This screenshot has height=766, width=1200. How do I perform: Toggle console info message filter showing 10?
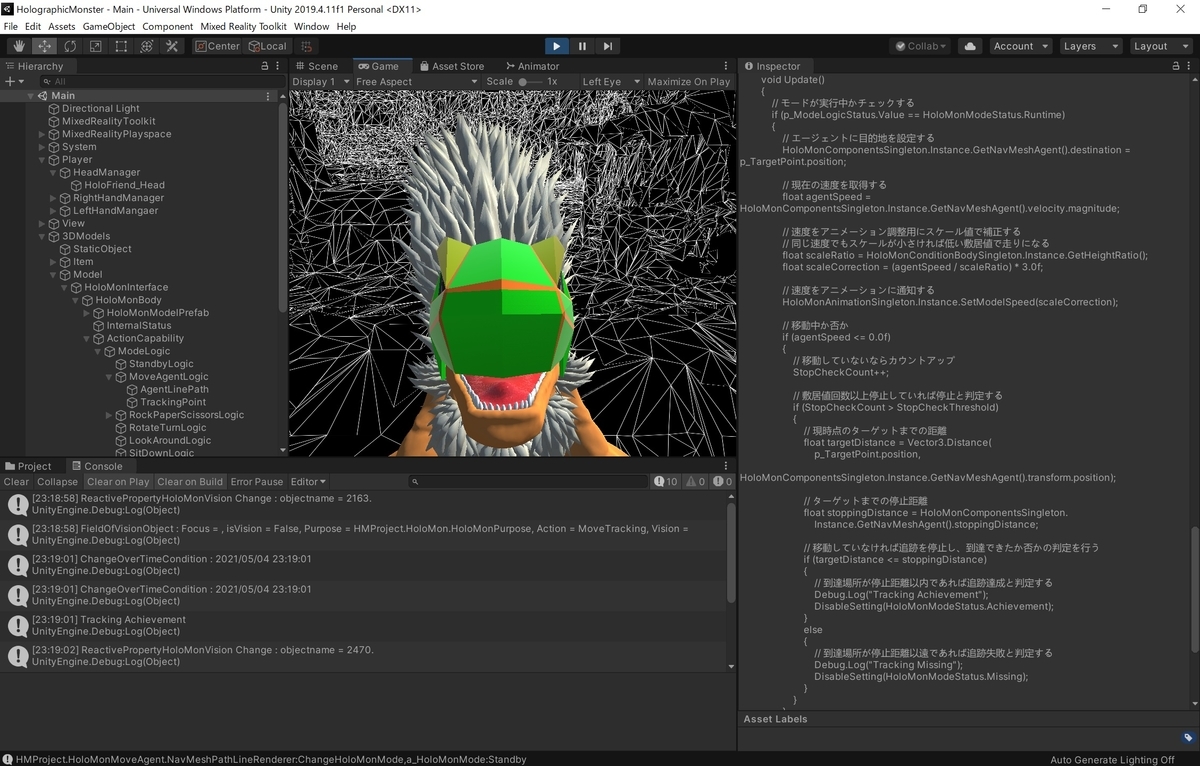click(666, 482)
